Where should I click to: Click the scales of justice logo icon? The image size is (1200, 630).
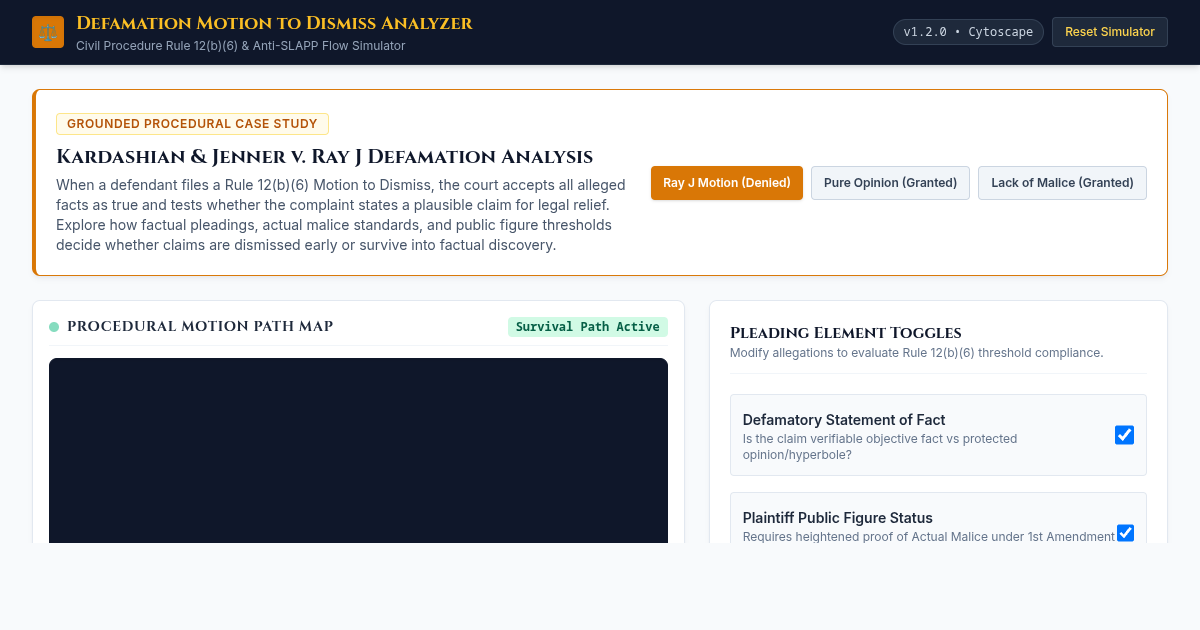(48, 32)
